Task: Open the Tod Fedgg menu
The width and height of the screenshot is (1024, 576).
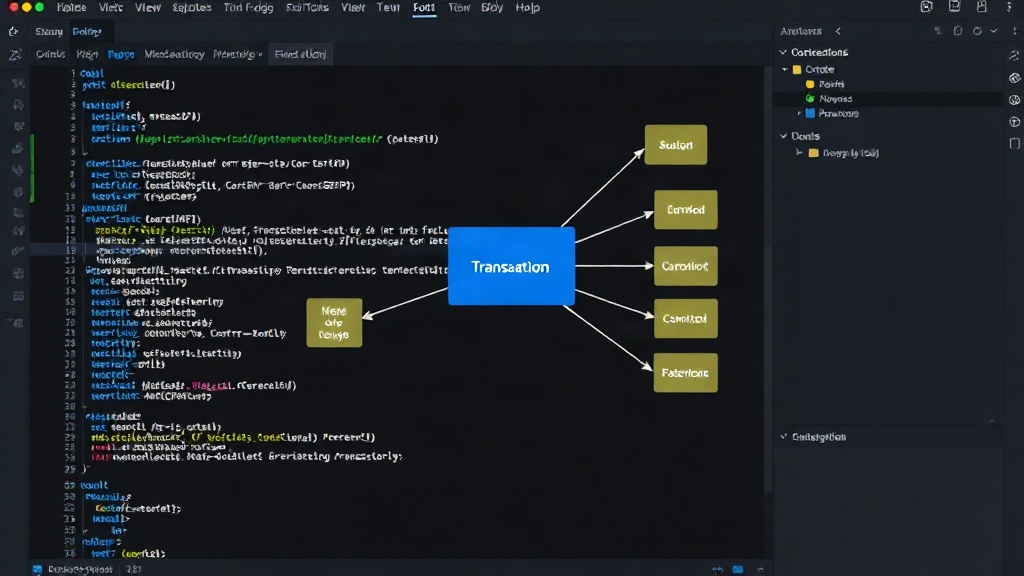Action: click(248, 8)
